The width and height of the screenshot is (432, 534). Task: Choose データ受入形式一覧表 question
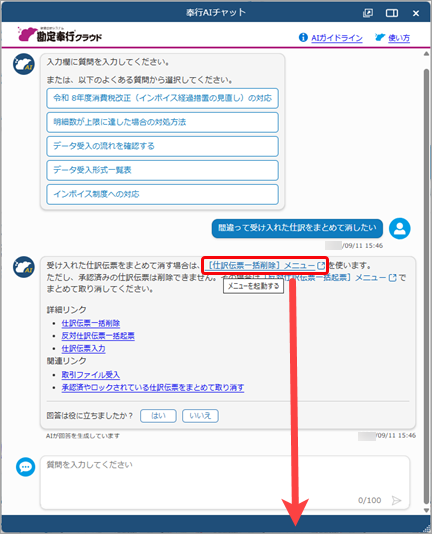(x=163, y=170)
